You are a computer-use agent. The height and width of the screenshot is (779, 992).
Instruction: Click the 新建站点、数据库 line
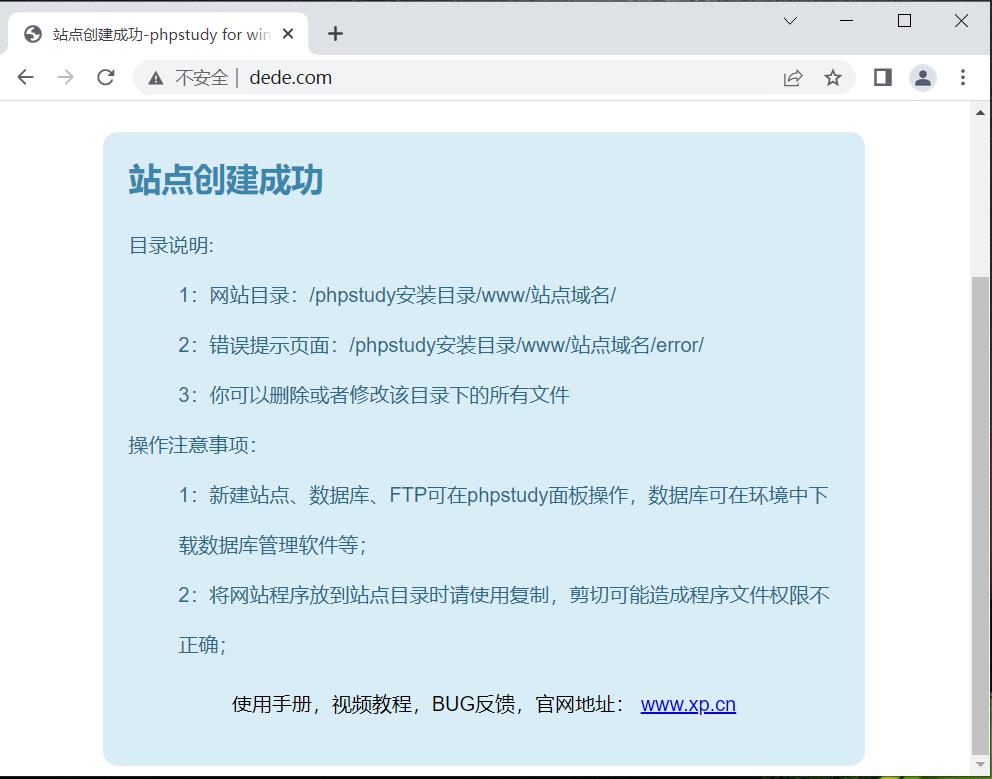click(503, 495)
